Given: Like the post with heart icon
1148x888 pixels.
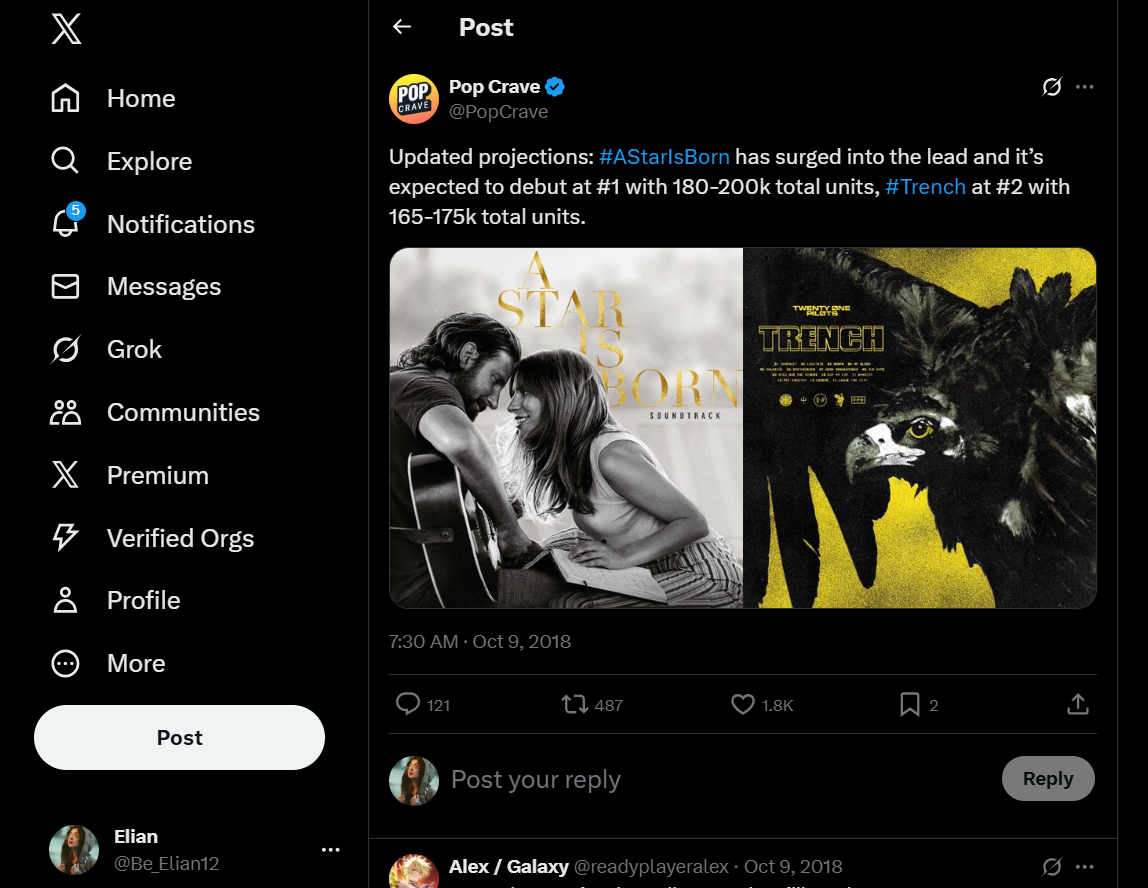Looking at the screenshot, I should coord(743,705).
